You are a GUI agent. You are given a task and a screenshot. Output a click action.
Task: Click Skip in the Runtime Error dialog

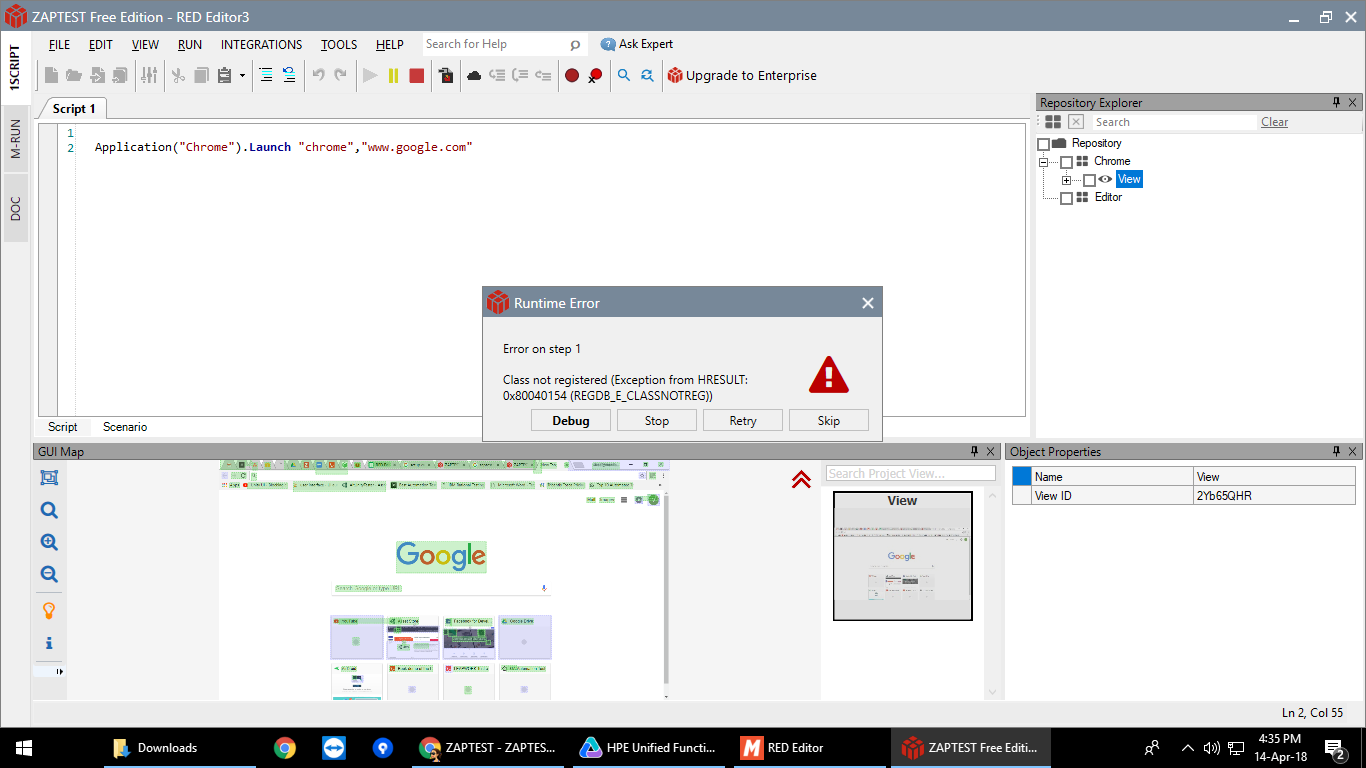point(829,421)
